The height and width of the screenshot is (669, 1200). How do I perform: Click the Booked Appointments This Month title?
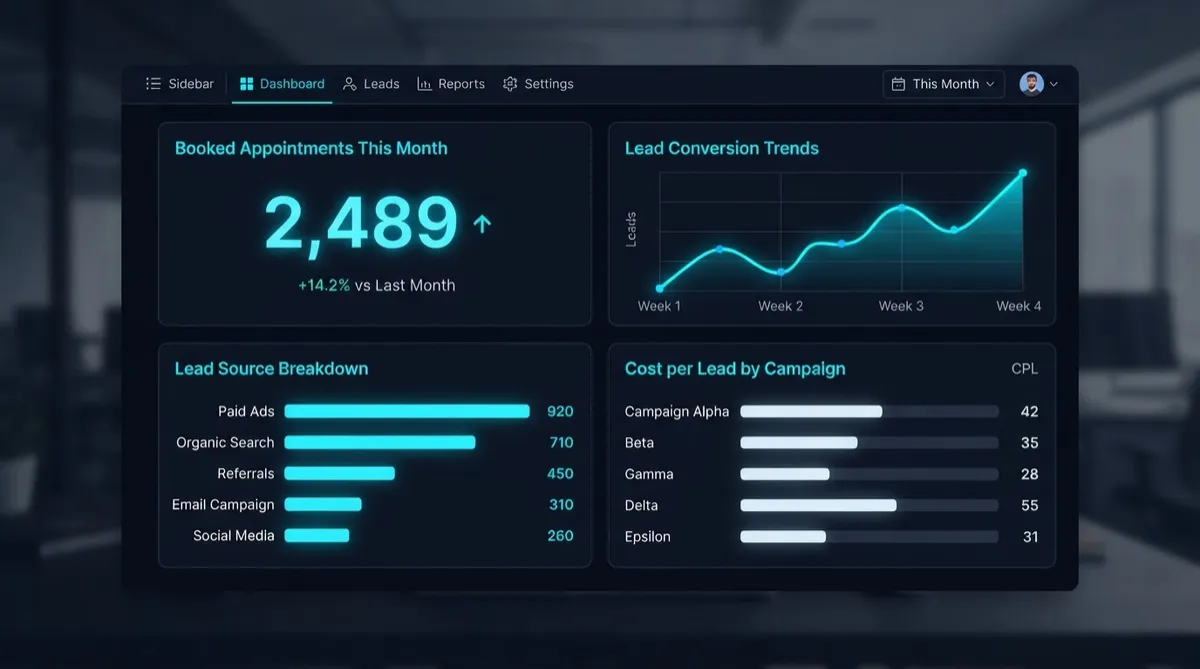[x=311, y=148]
